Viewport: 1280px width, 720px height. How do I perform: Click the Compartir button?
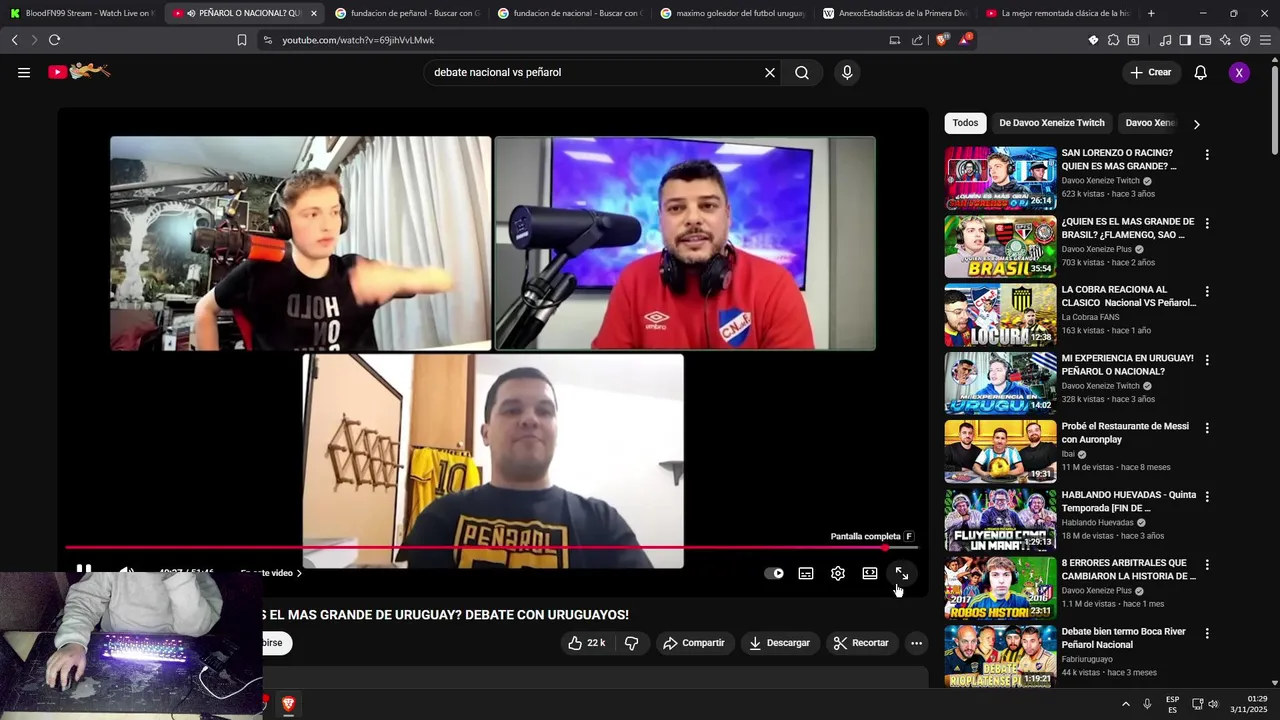pos(694,643)
